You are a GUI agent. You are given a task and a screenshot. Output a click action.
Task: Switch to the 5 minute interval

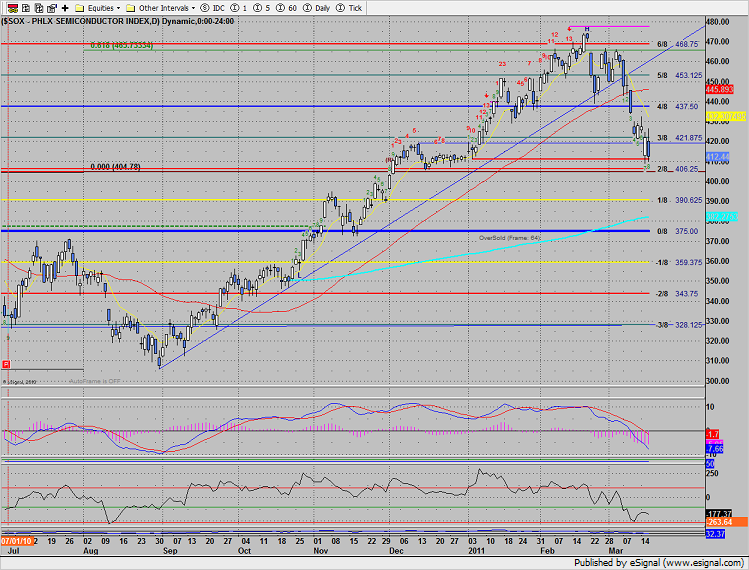262,8
